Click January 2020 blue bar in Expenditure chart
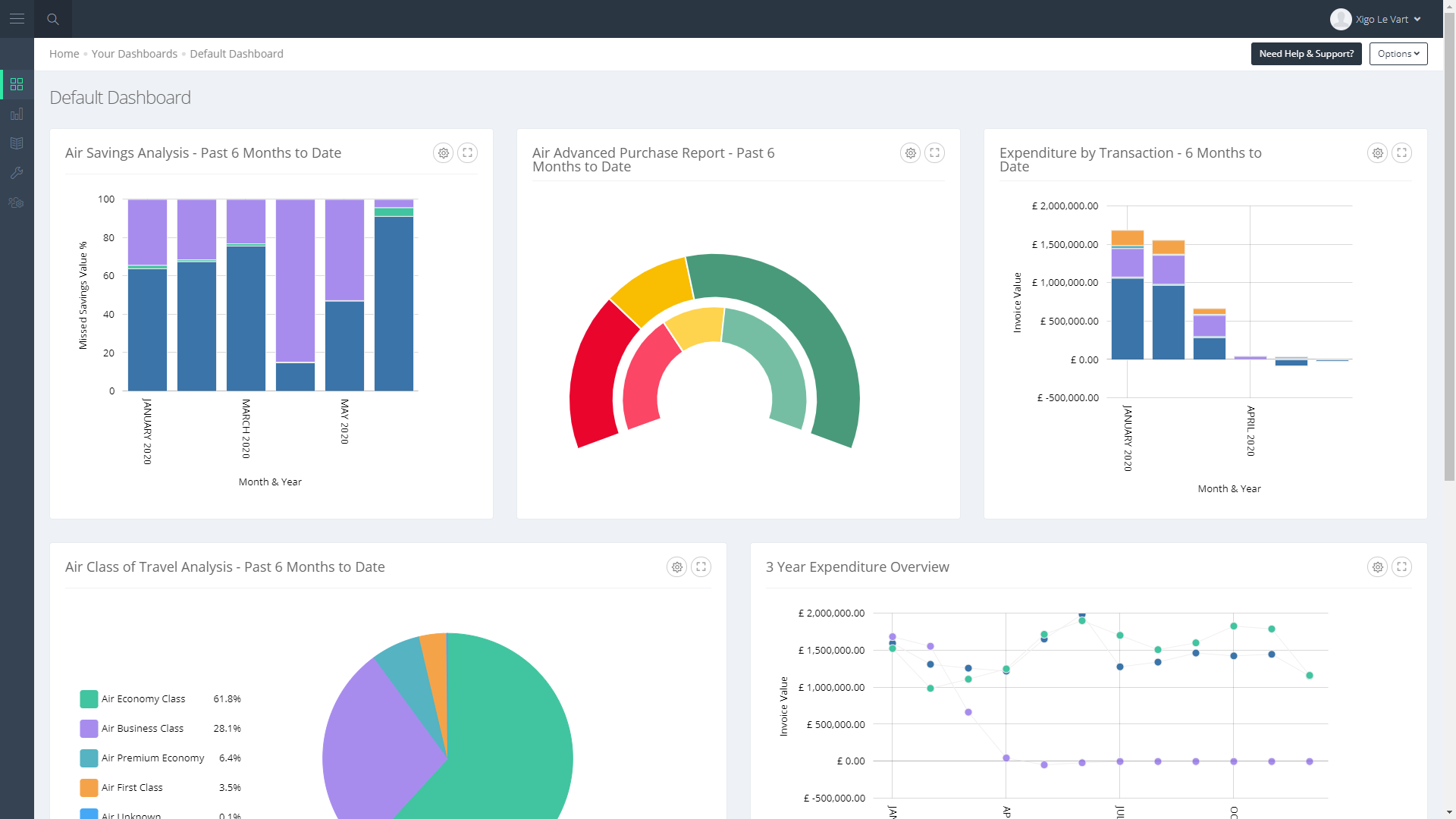The width and height of the screenshot is (1456, 819). (x=1127, y=318)
